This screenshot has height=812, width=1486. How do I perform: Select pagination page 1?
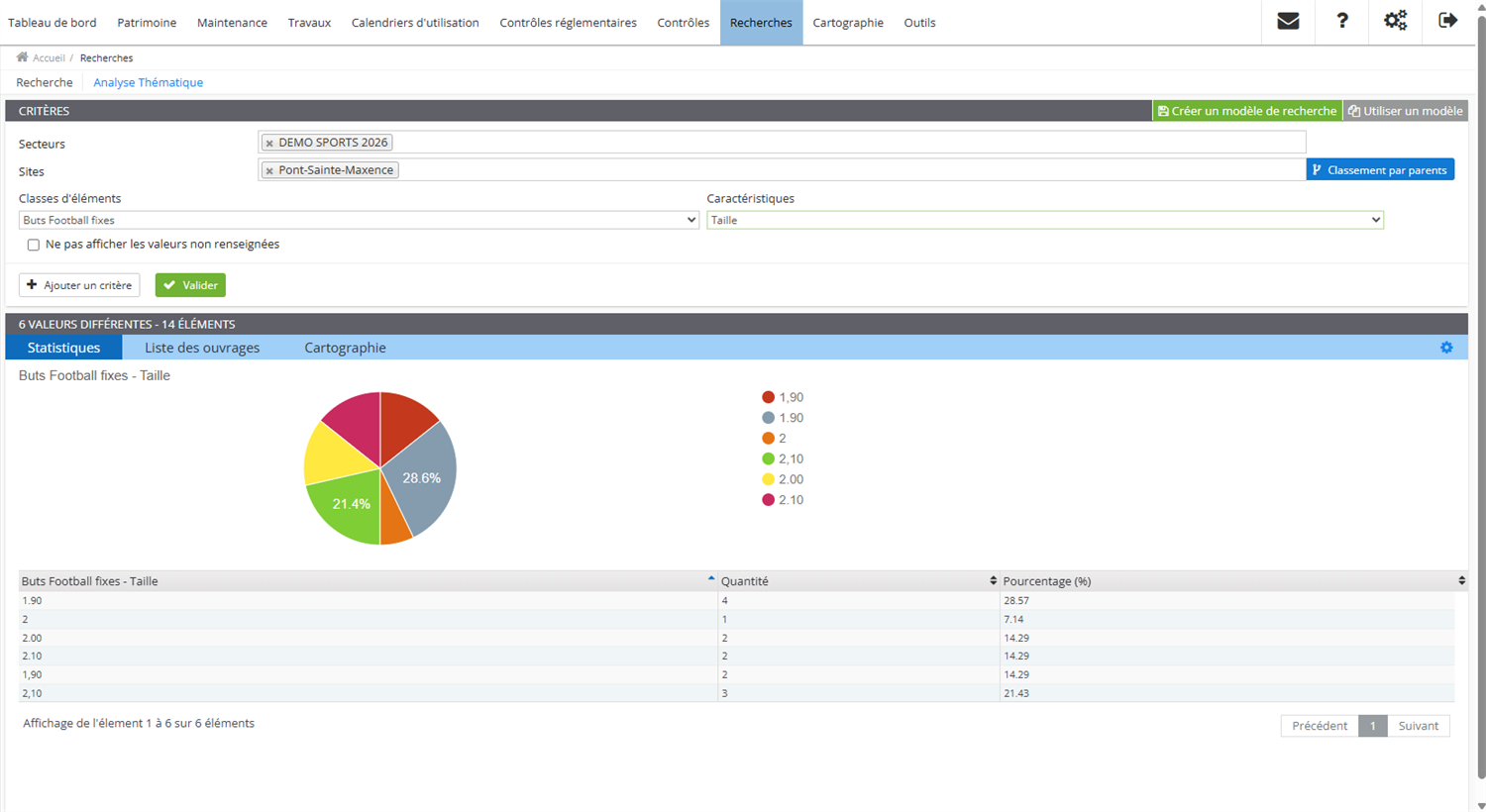pyautogui.click(x=1372, y=726)
